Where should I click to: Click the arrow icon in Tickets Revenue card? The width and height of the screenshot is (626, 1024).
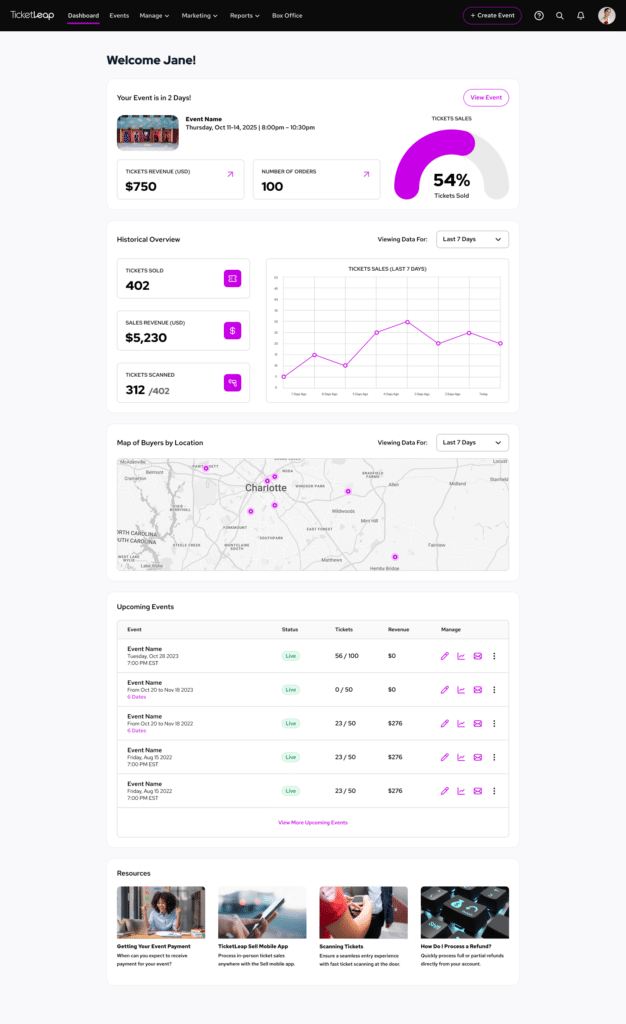pyautogui.click(x=230, y=174)
